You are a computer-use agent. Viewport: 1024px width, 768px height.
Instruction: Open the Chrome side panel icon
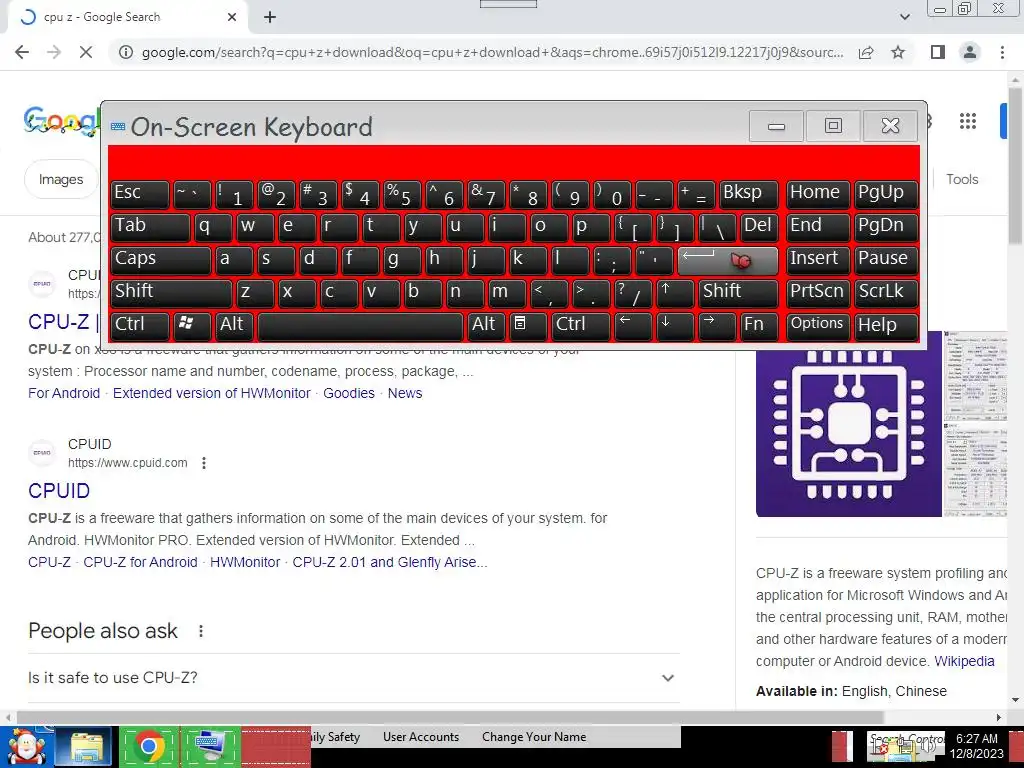[x=938, y=52]
